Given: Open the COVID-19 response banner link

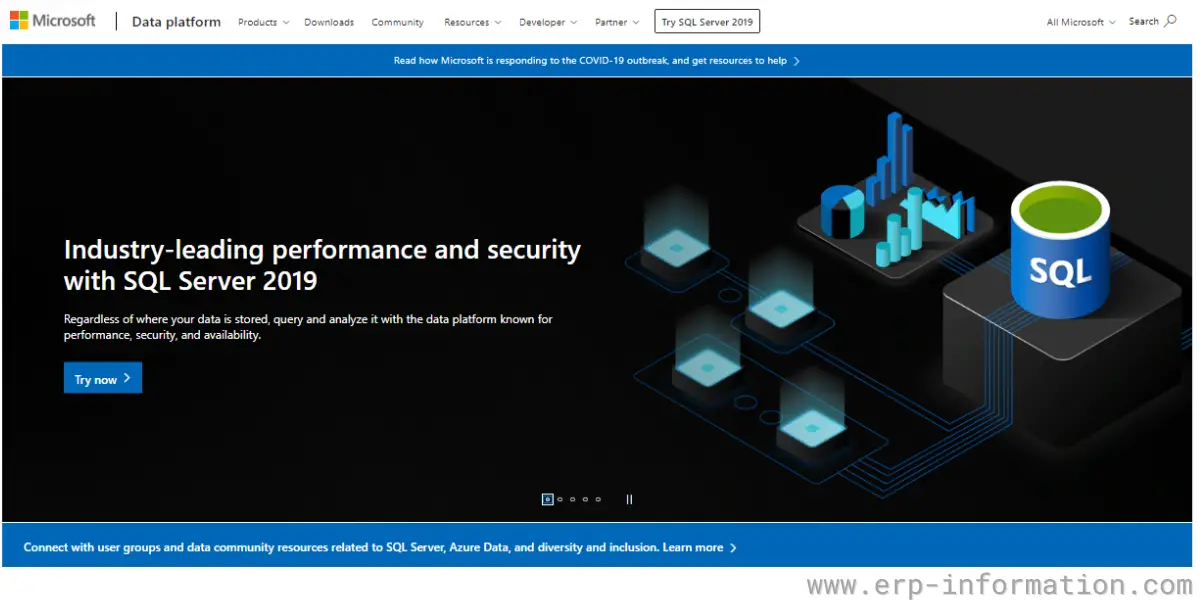Looking at the screenshot, I should click(x=597, y=61).
